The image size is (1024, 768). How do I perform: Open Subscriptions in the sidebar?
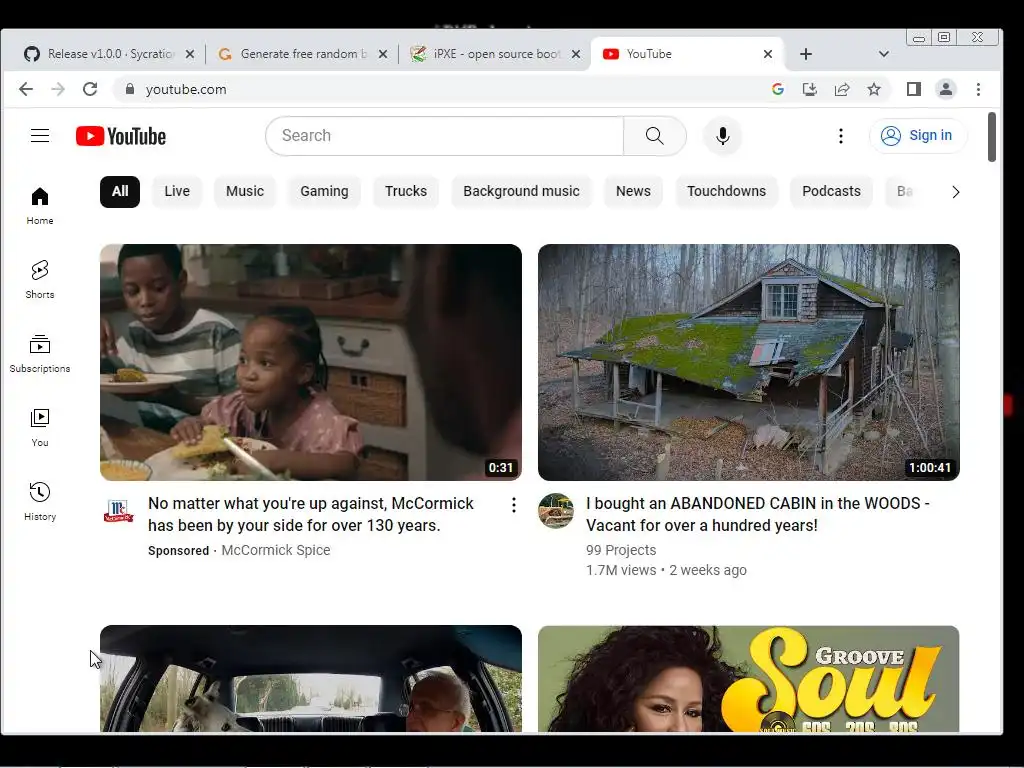(40, 354)
